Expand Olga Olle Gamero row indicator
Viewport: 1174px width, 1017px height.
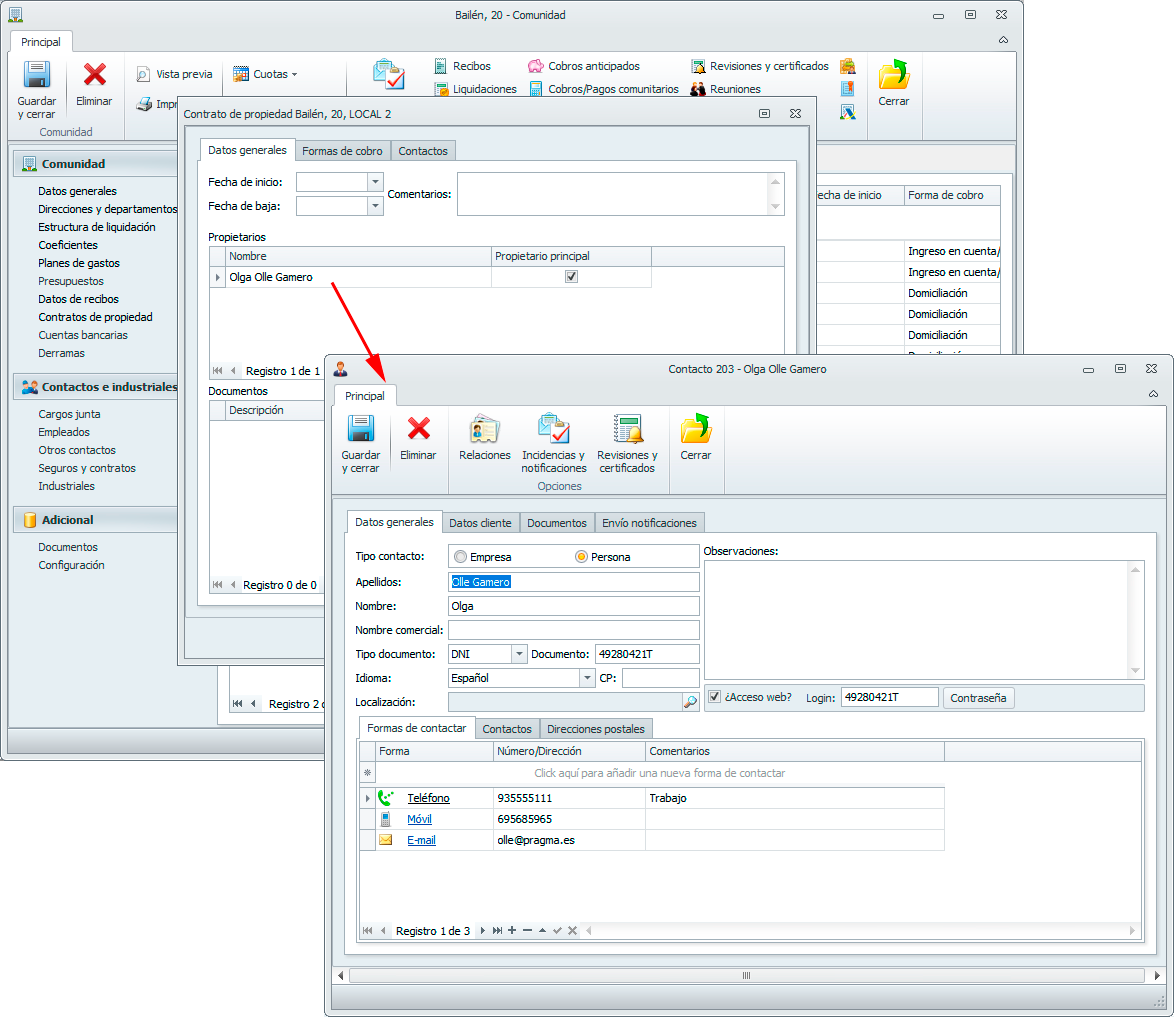coord(218,277)
